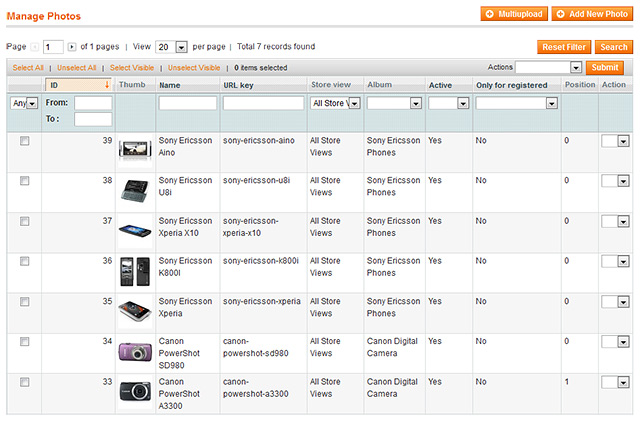The width and height of the screenshot is (640, 421).
Task: Check the box for ID 35 row
Action: (24, 301)
